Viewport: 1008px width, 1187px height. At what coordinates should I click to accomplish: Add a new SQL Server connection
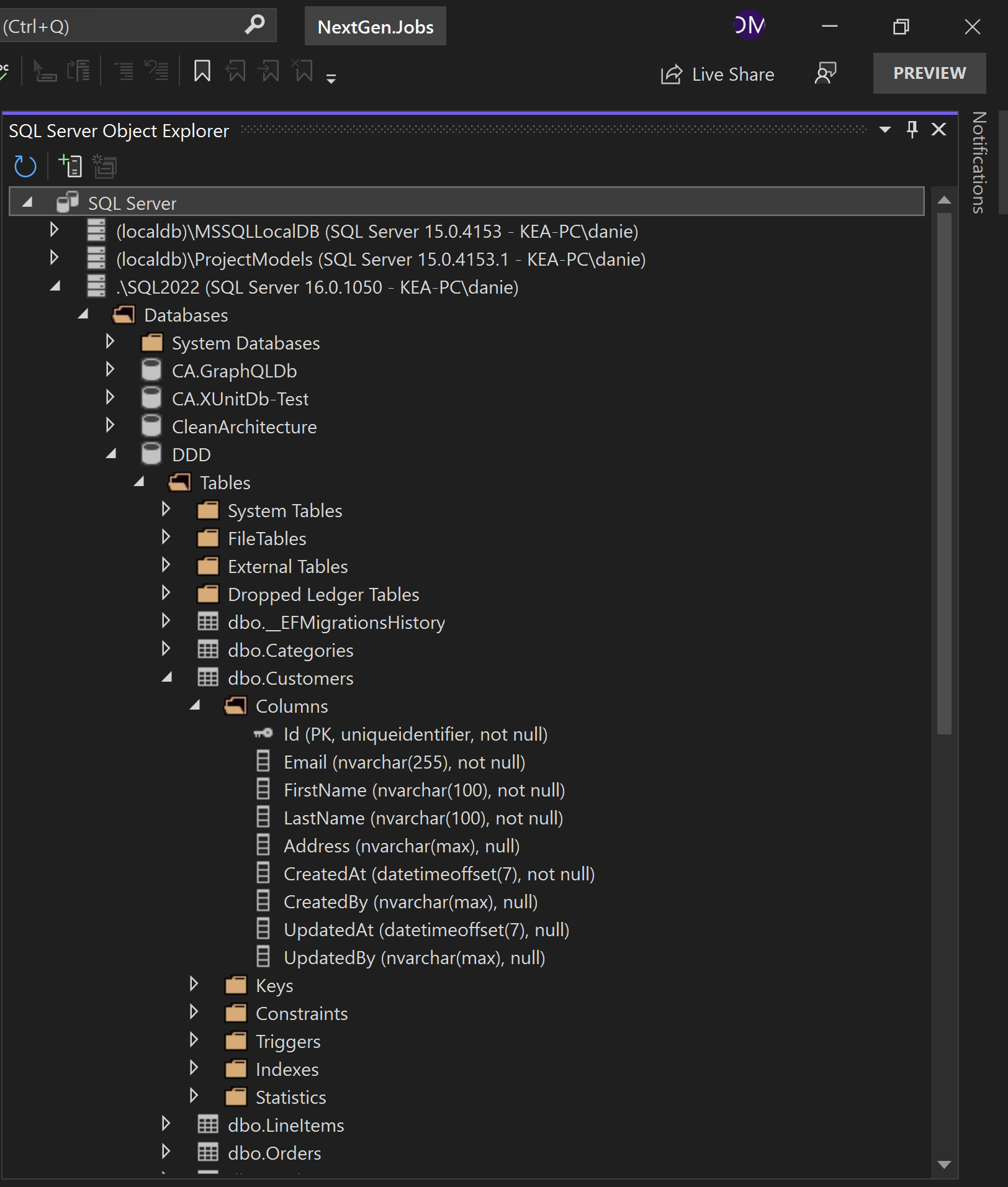(x=70, y=166)
